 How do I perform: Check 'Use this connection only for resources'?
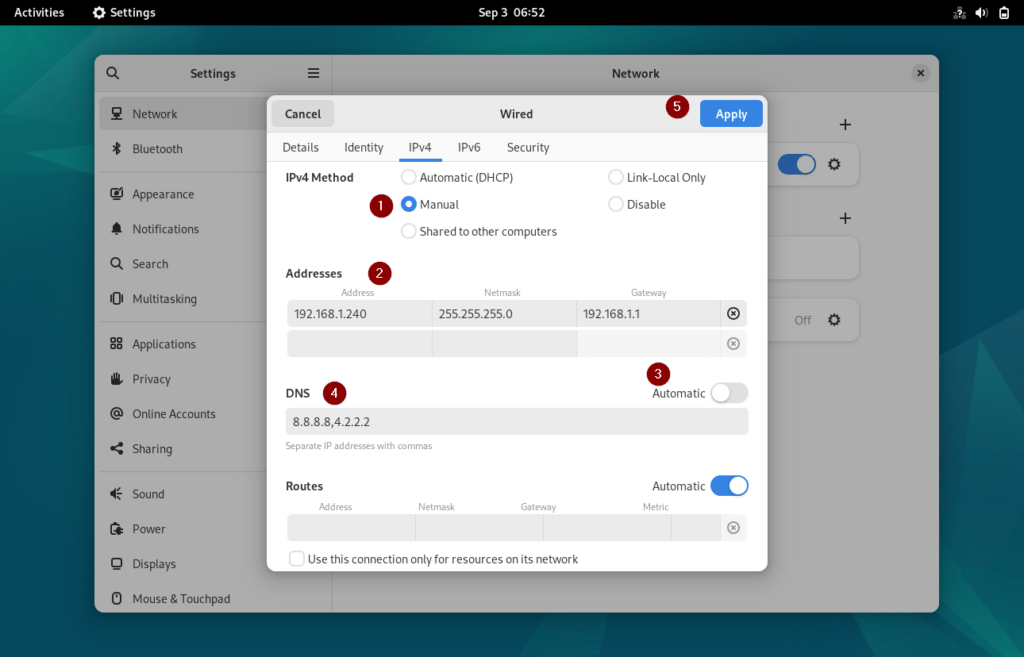tap(297, 559)
